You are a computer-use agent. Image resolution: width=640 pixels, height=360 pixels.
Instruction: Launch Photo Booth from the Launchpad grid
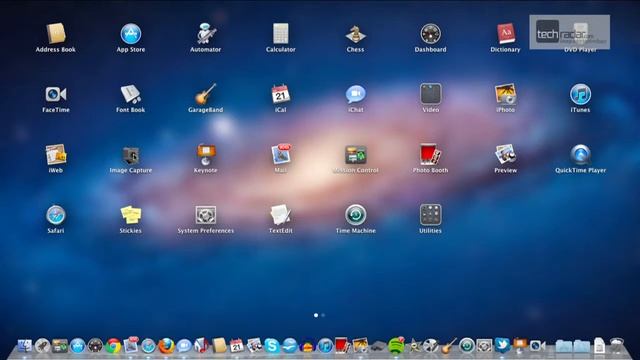(x=430, y=155)
